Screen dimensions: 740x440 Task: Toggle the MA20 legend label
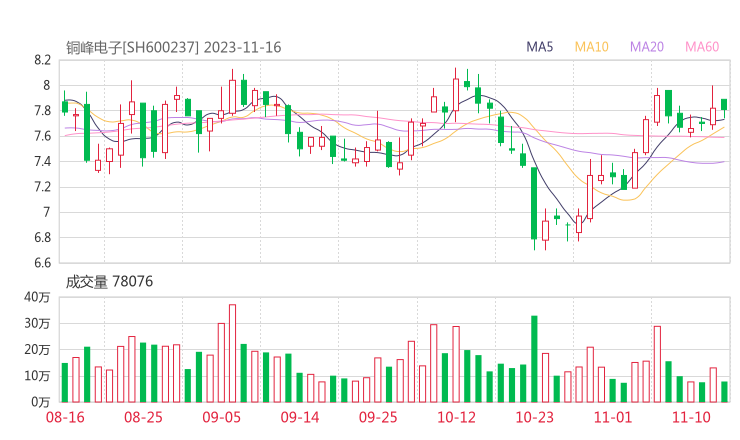pos(646,47)
